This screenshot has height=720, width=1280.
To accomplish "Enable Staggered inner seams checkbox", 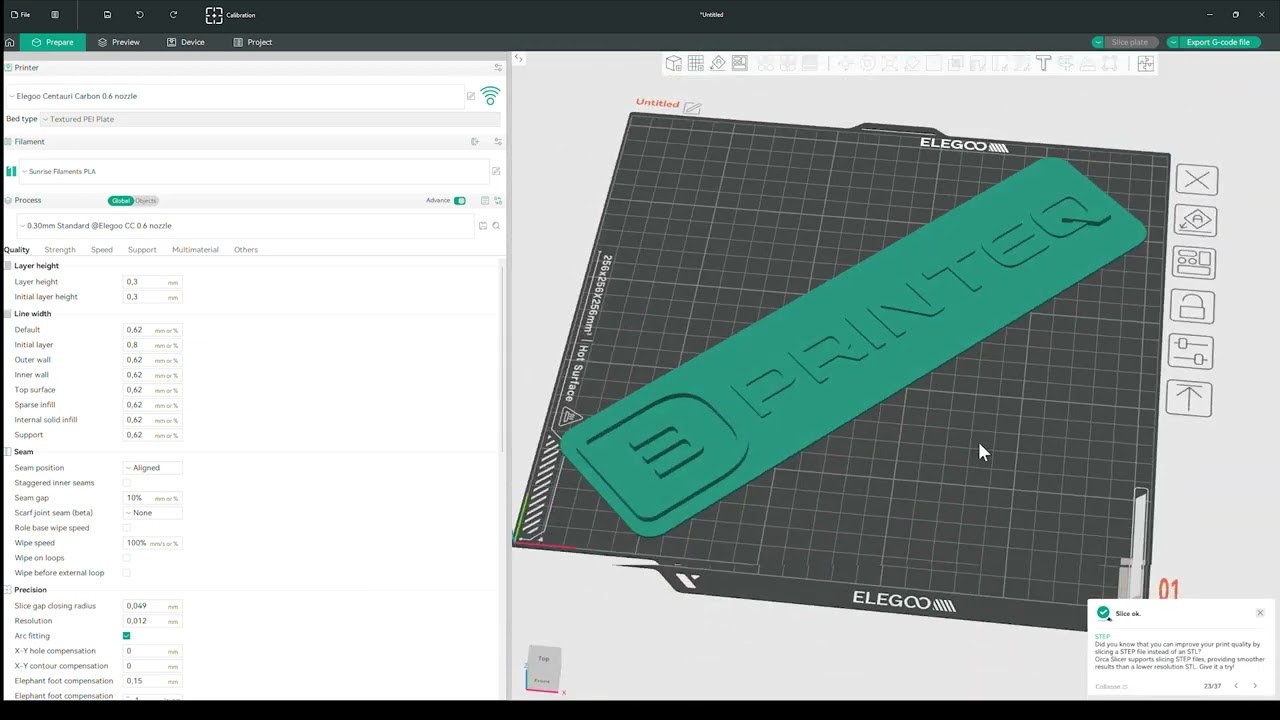I will pos(126,483).
